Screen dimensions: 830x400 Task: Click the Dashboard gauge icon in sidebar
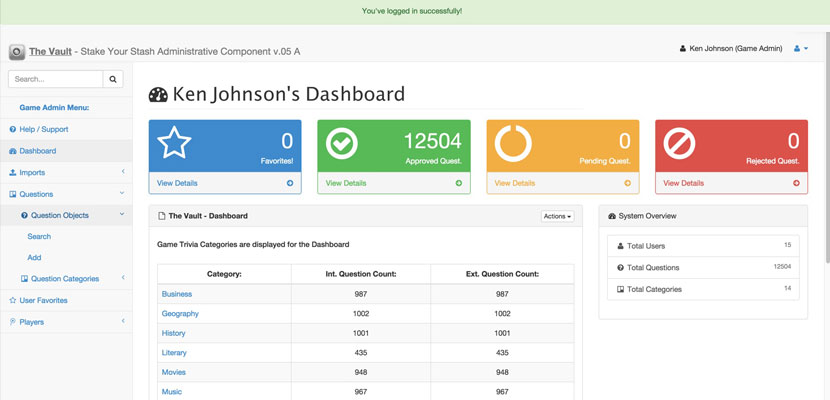[13, 151]
